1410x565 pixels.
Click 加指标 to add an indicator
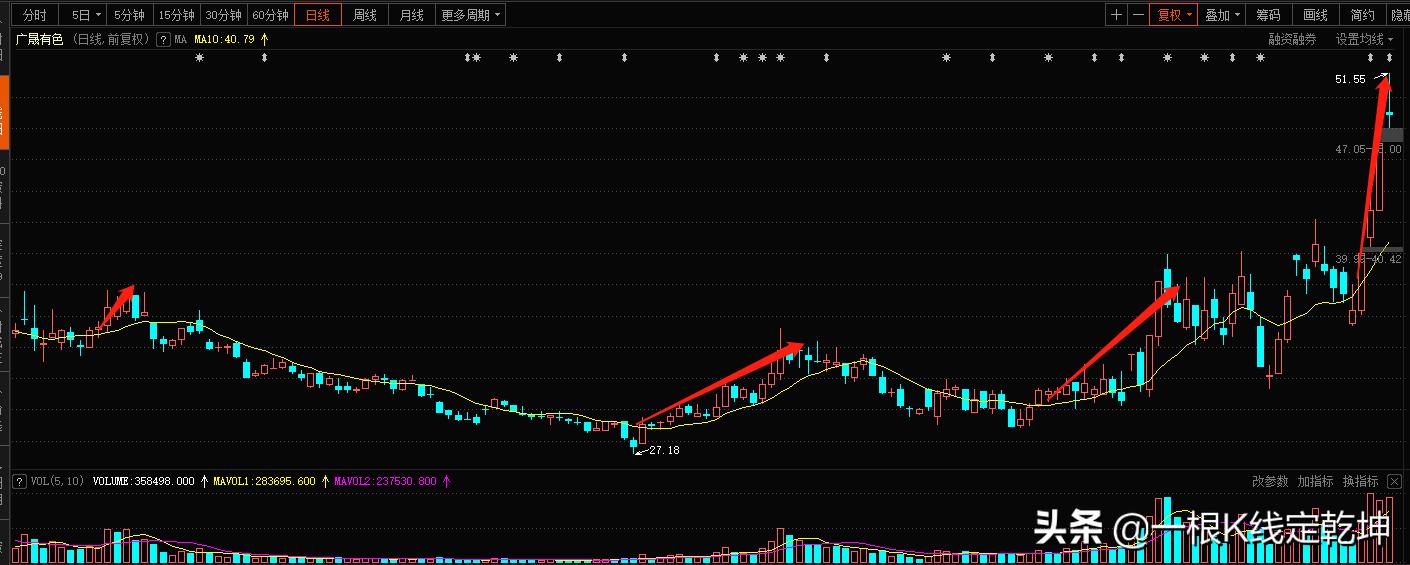click(x=1315, y=481)
